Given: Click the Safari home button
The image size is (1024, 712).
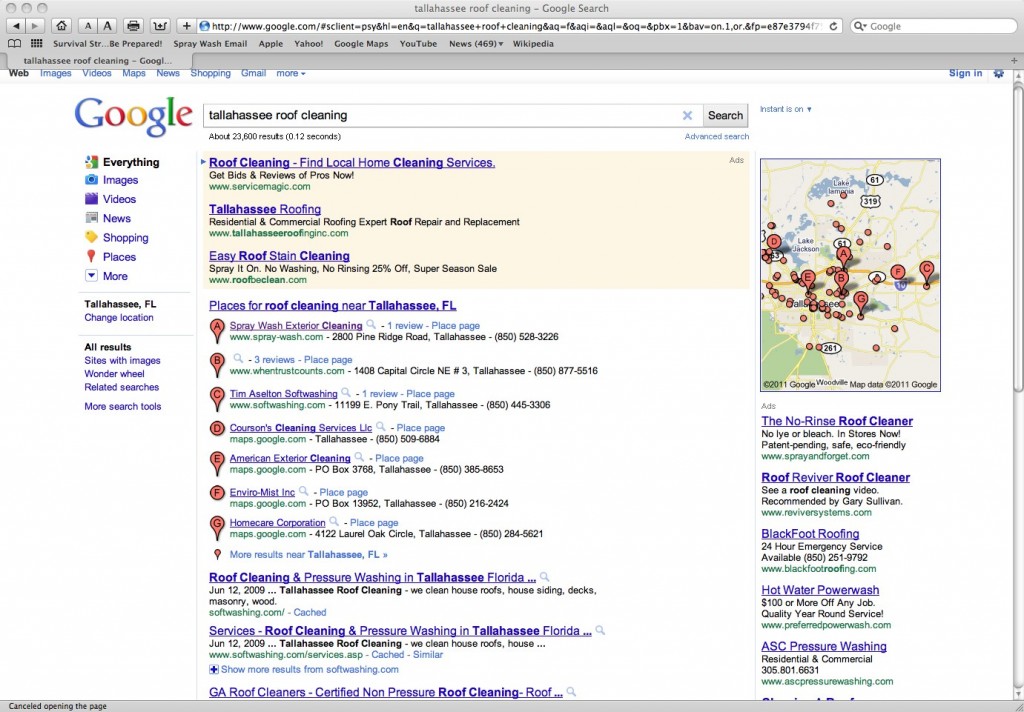Looking at the screenshot, I should [x=62, y=25].
